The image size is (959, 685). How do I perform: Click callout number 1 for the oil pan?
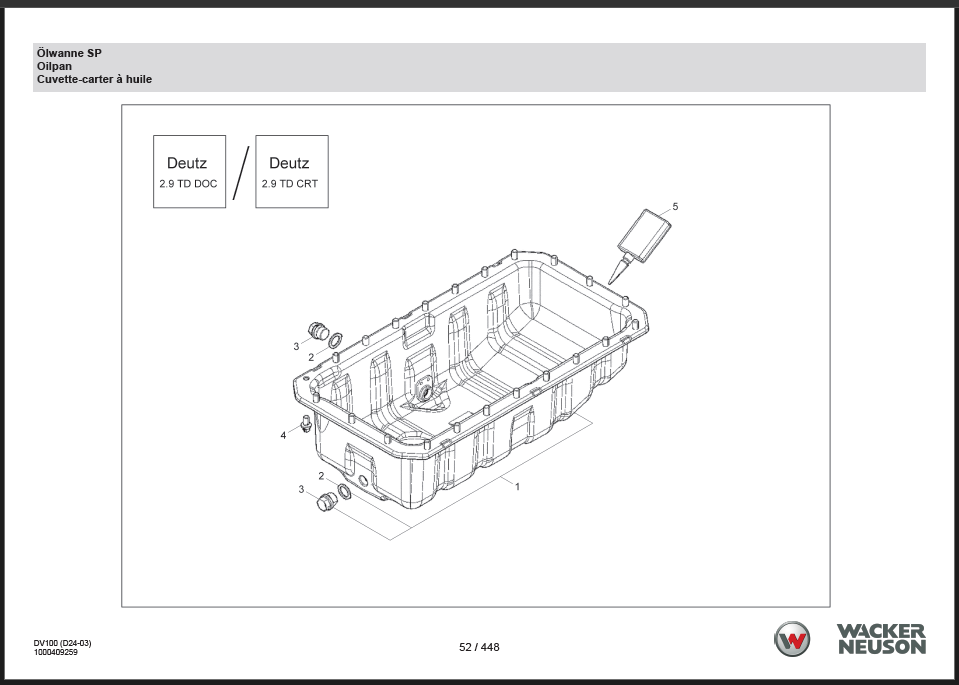(517, 487)
